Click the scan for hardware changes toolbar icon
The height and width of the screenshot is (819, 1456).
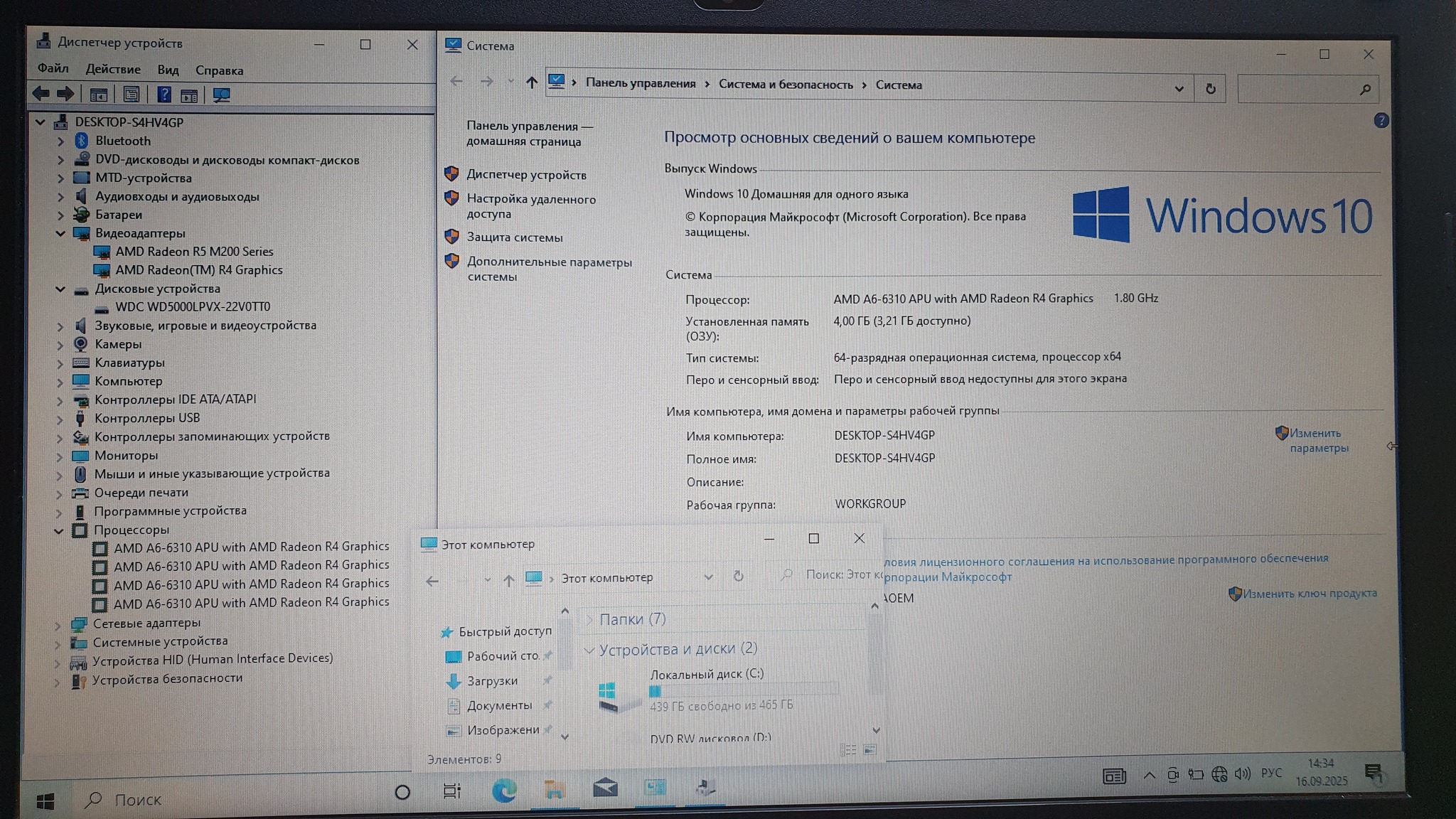pyautogui.click(x=222, y=95)
